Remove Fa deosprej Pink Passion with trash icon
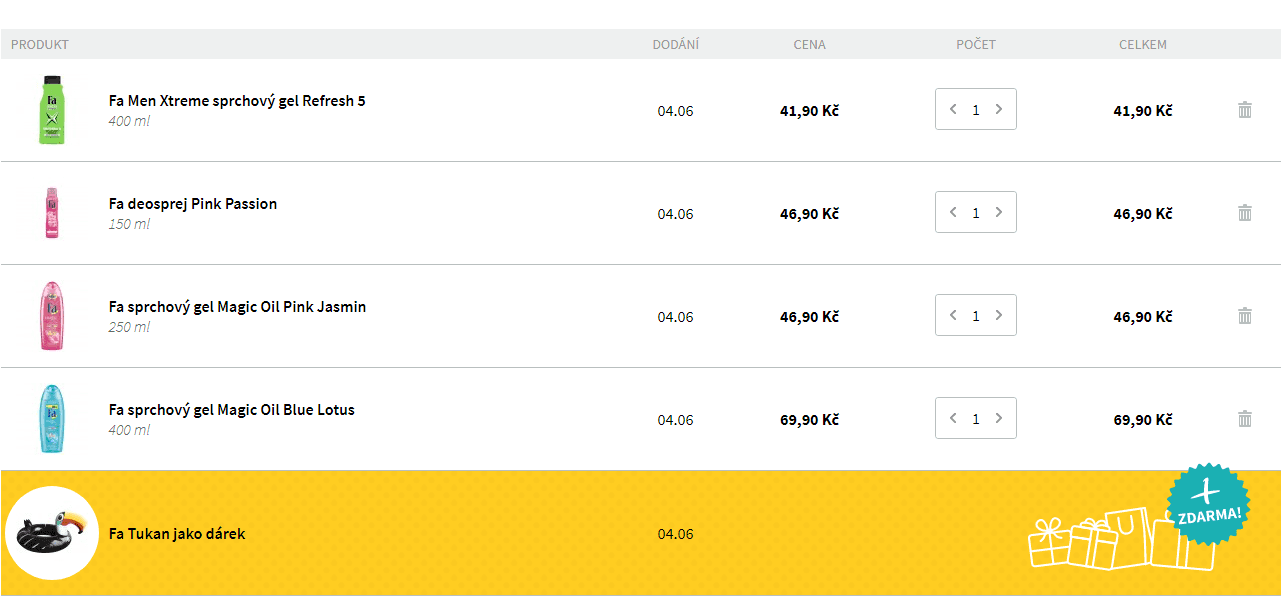This screenshot has height=608, width=1288. pyautogui.click(x=1245, y=213)
